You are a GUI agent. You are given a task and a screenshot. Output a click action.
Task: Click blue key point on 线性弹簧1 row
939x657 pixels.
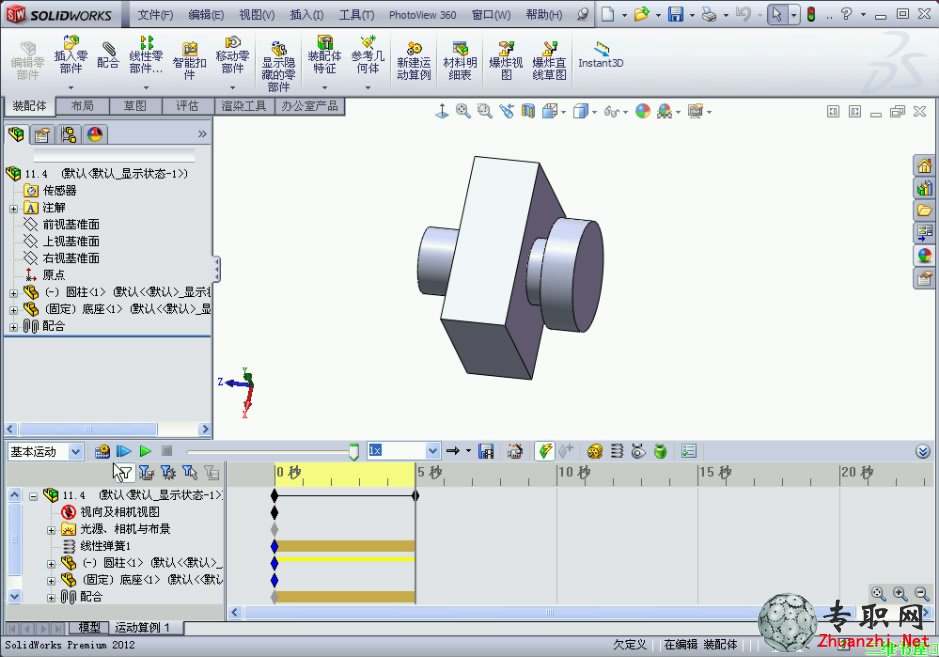[x=274, y=546]
